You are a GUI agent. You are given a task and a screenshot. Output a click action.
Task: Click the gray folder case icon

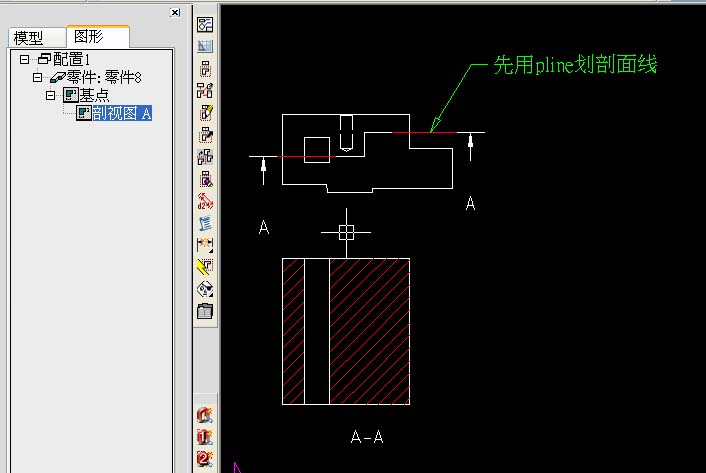[x=205, y=311]
